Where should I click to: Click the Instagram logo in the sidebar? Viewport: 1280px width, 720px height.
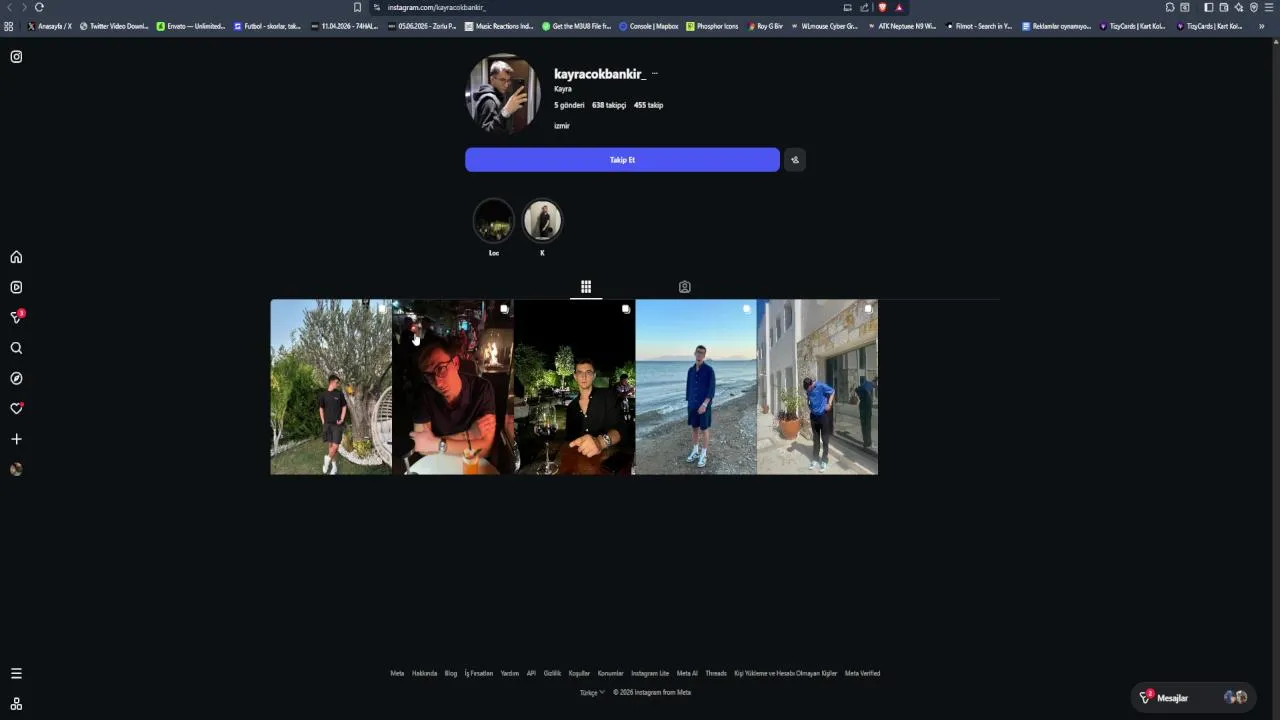coord(16,56)
